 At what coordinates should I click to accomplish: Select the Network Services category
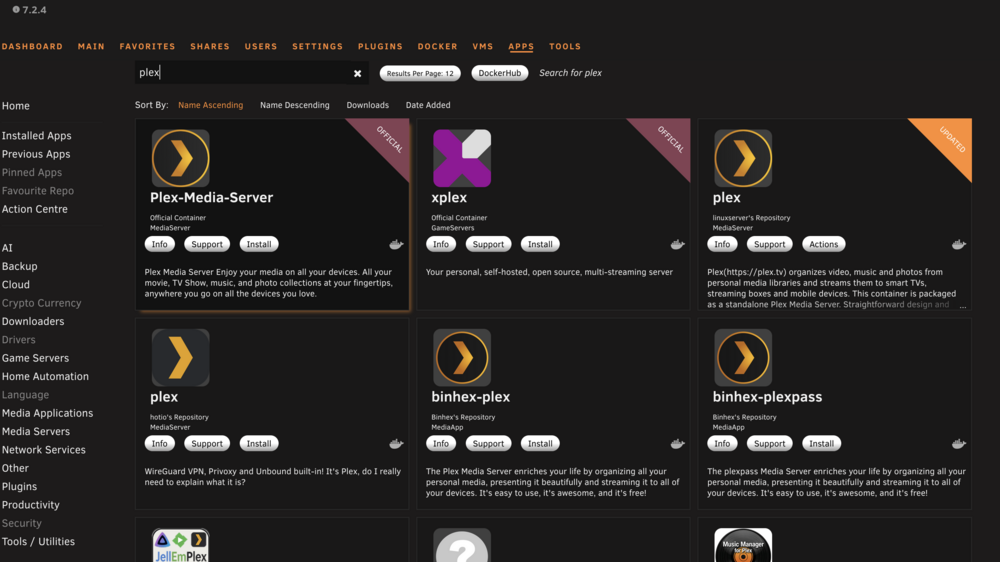43,450
